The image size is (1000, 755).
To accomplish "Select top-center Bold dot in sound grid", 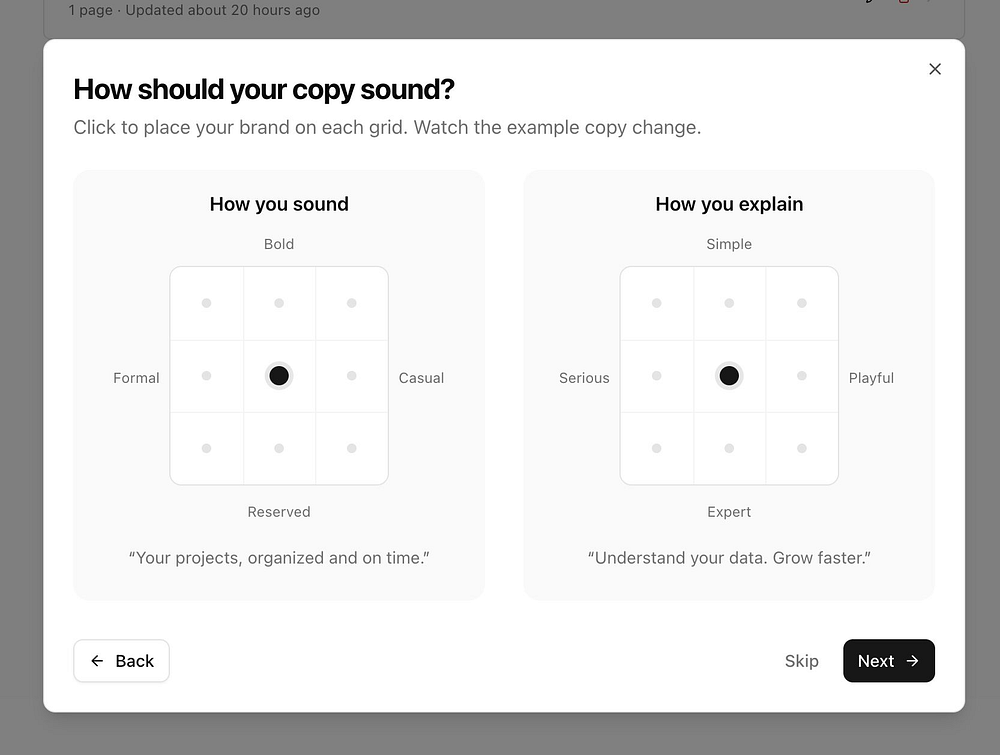I will pyautogui.click(x=279, y=303).
